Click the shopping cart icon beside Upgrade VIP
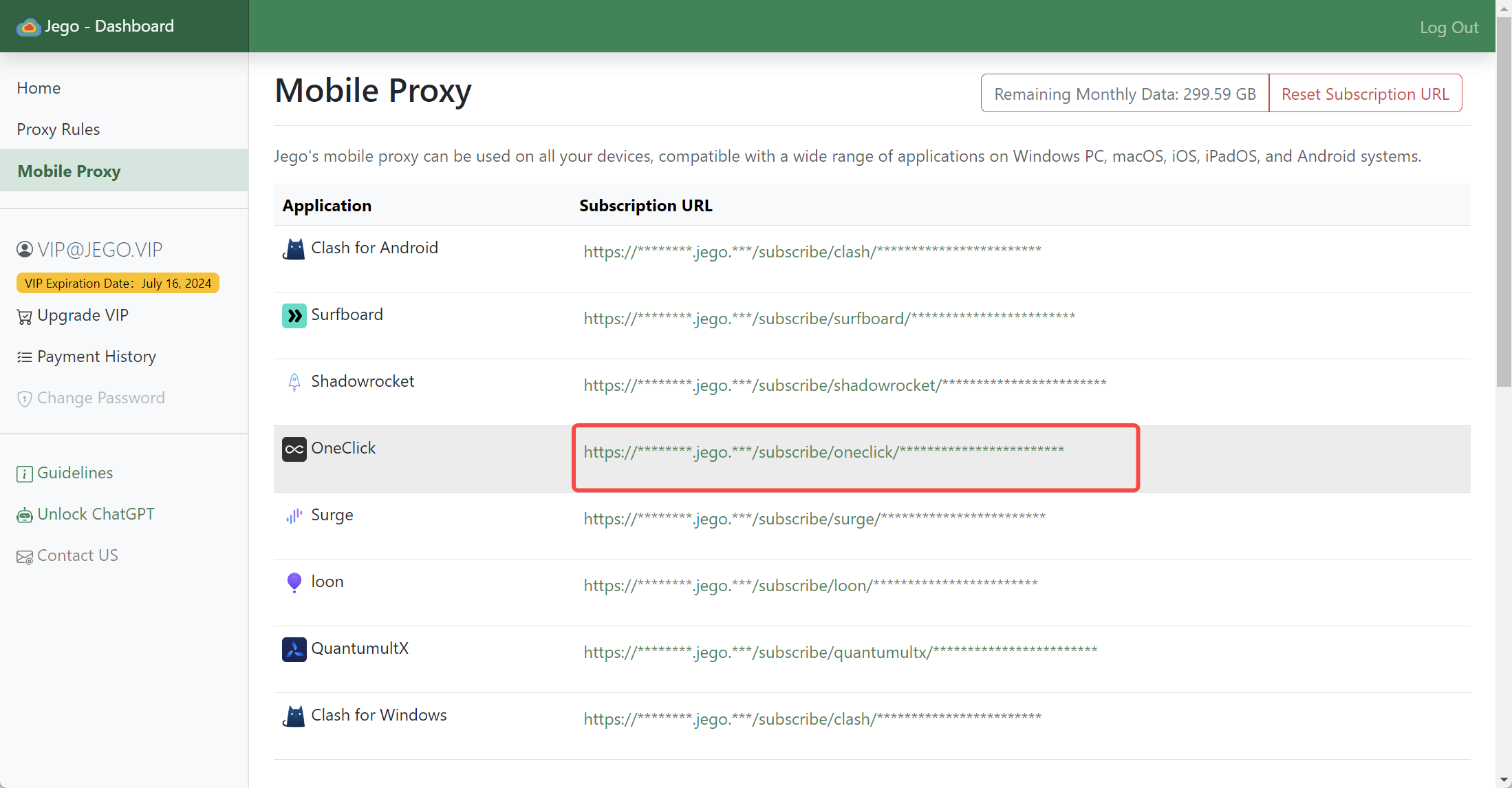The image size is (1512, 788). coord(25,317)
